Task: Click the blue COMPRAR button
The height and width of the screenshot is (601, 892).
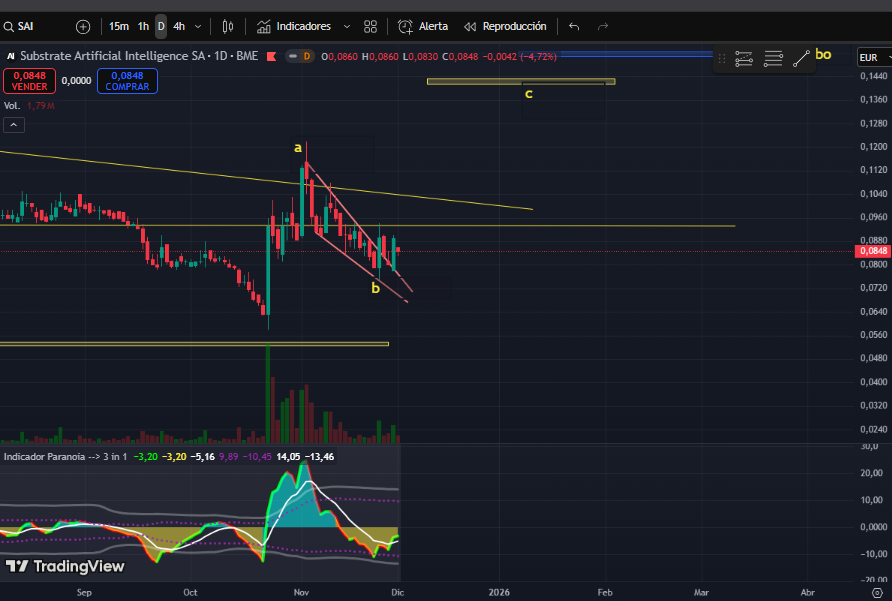Action: click(x=127, y=81)
